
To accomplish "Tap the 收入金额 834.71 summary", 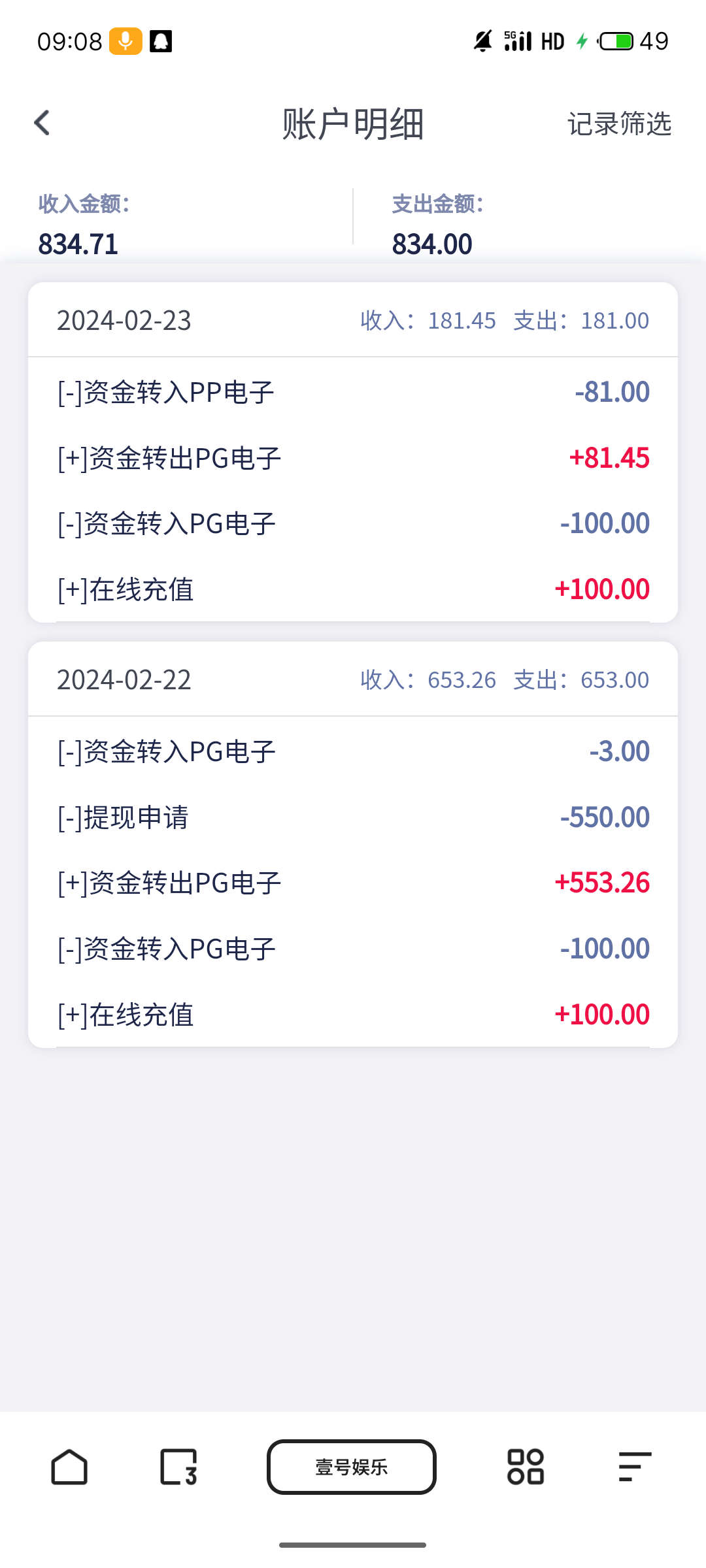I will pos(85,226).
